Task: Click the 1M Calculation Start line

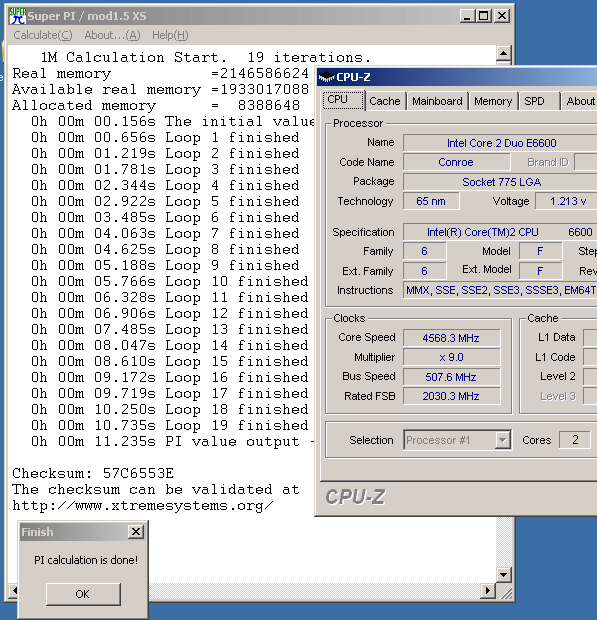Action: point(206,57)
